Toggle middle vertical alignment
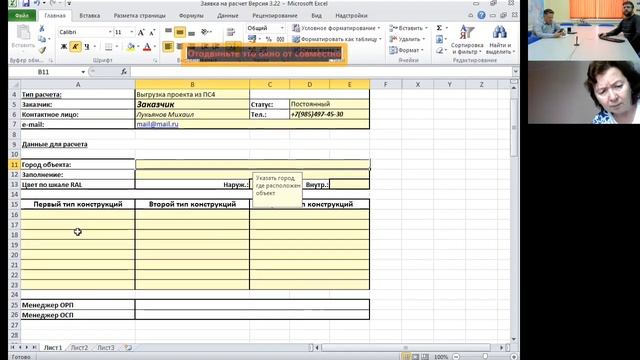The image size is (640, 360). click(180, 31)
